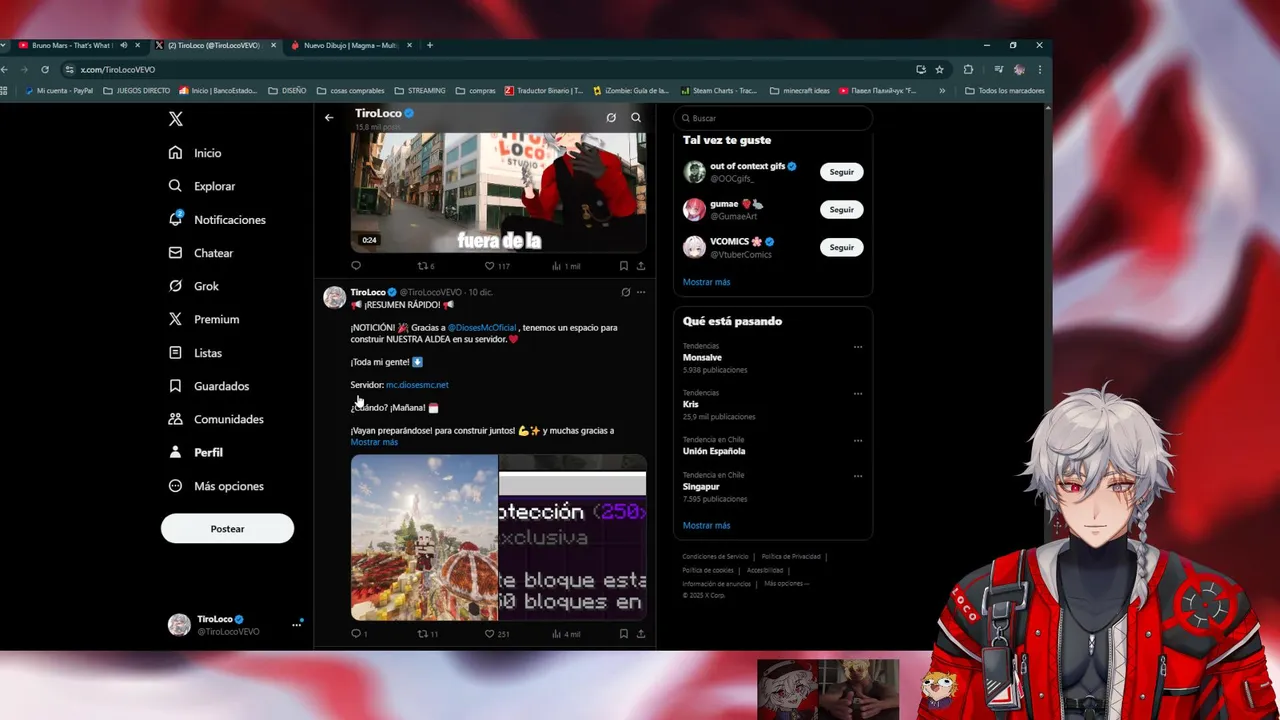Like the post with 251 likes
This screenshot has width=1280, height=720.
click(497, 634)
